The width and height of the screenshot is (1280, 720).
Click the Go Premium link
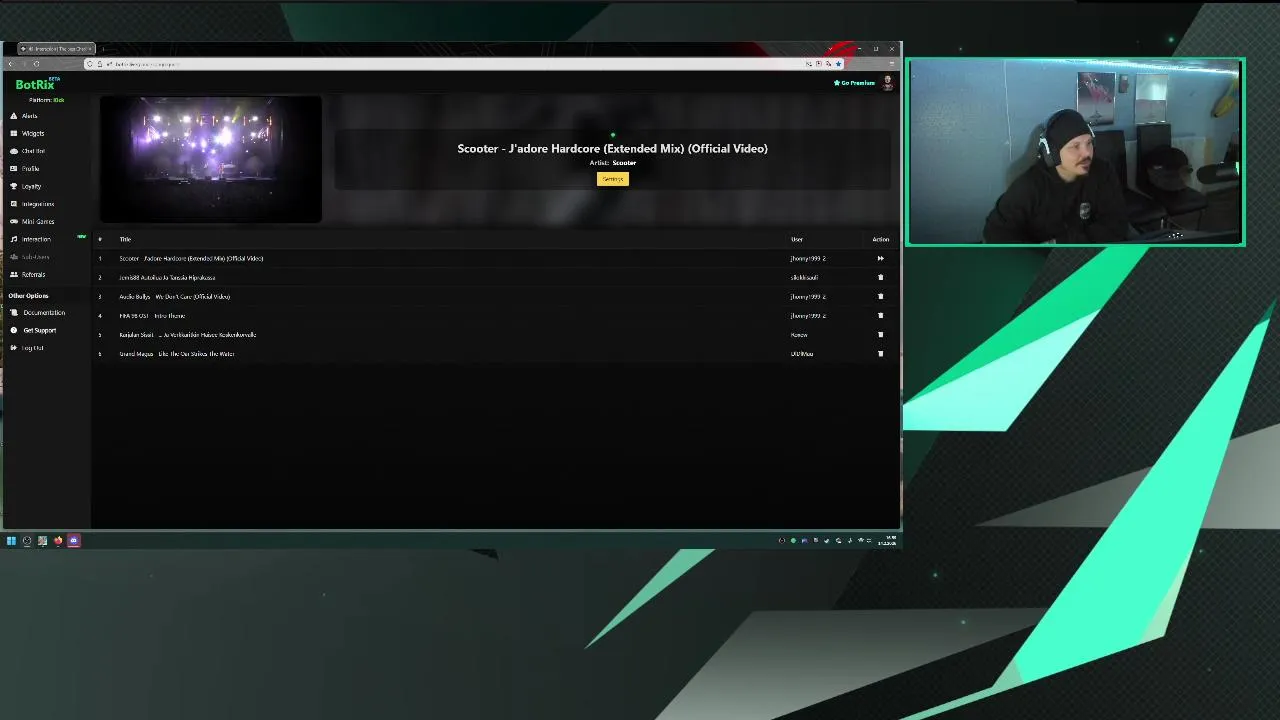pos(855,83)
